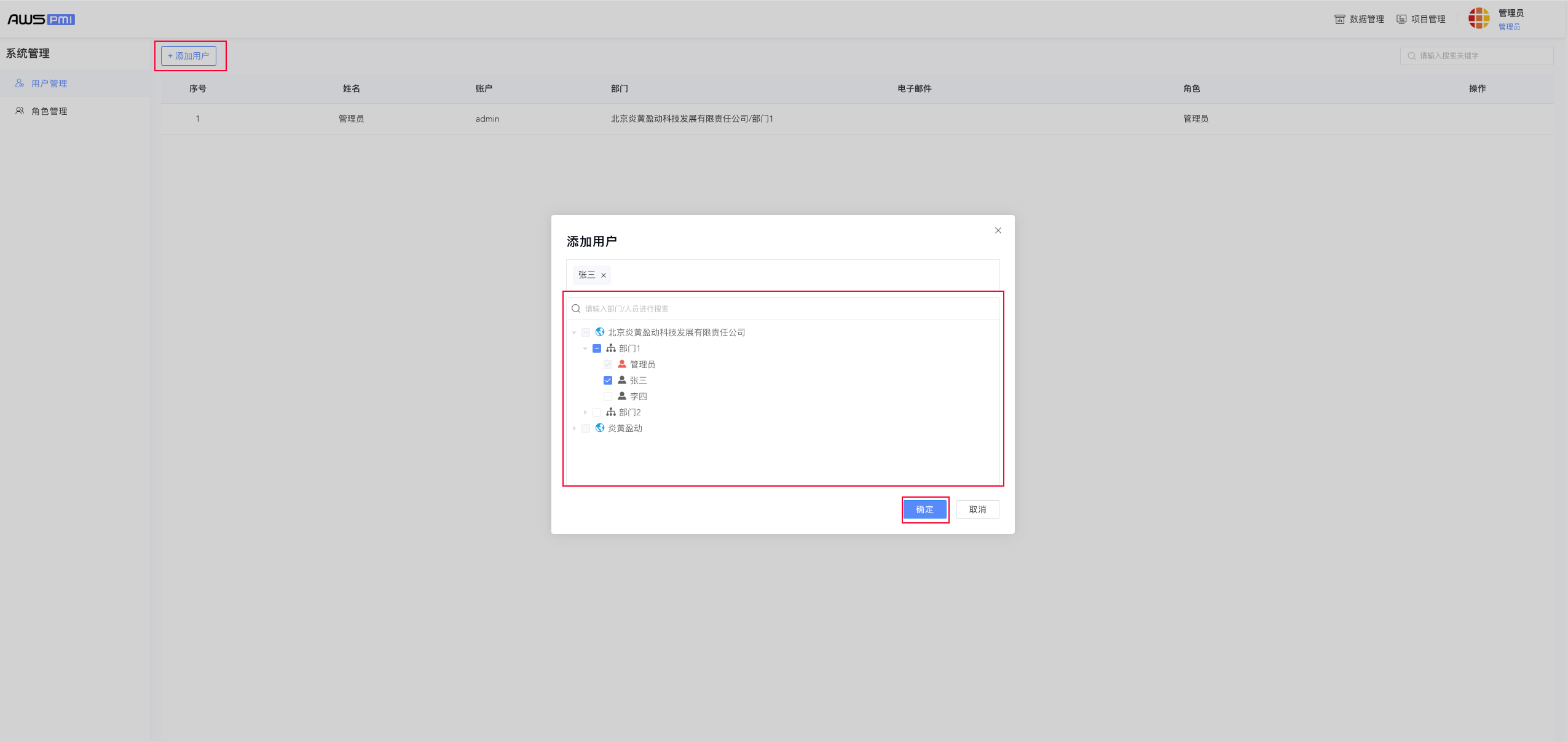Select the 管理员 tree label in dialog
Image resolution: width=1568 pixels, height=741 pixels.
point(642,364)
